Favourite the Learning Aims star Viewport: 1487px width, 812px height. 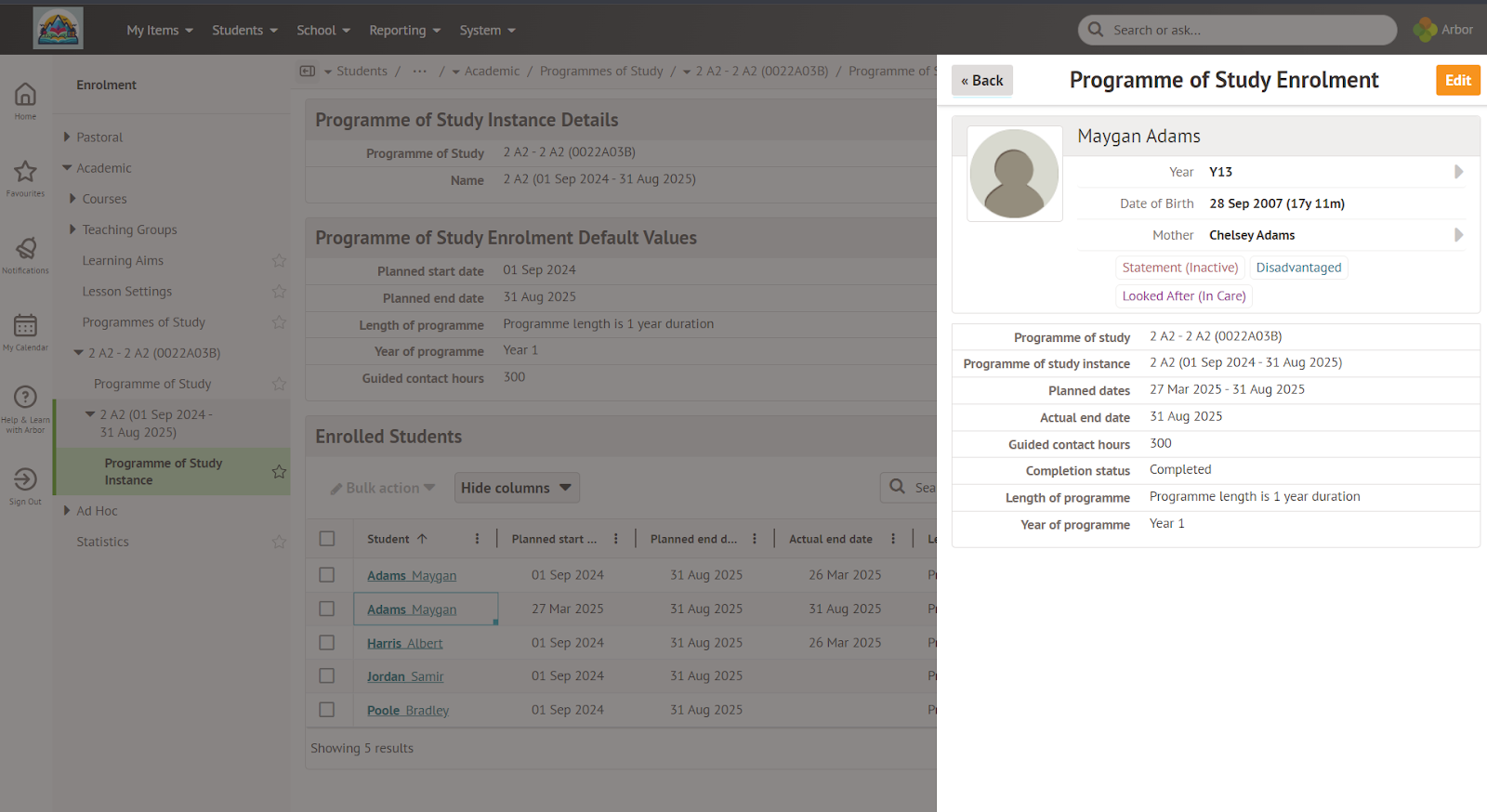tap(279, 261)
